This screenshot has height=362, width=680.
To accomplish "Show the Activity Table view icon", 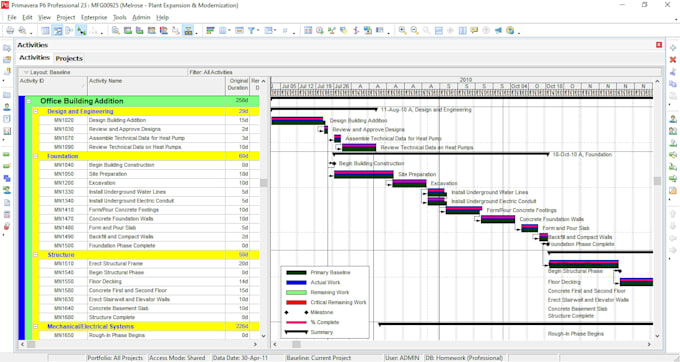I will (45, 30).
